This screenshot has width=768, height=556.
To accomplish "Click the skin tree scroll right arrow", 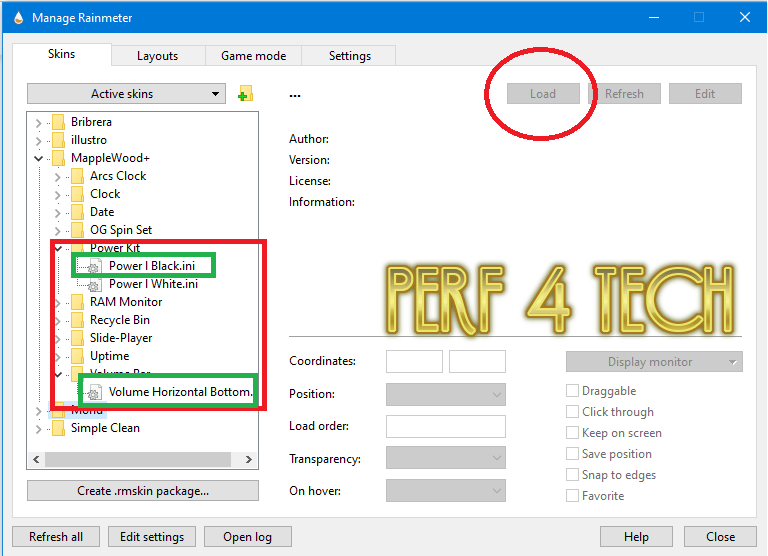I will point(249,459).
